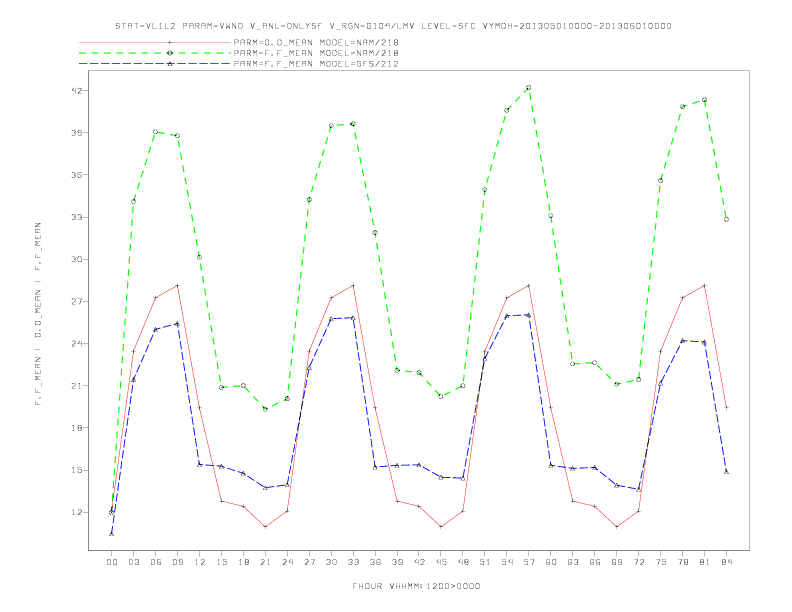Select legend entry PARM=F.F_MEAN MODEL=GFS/212

coord(316,64)
